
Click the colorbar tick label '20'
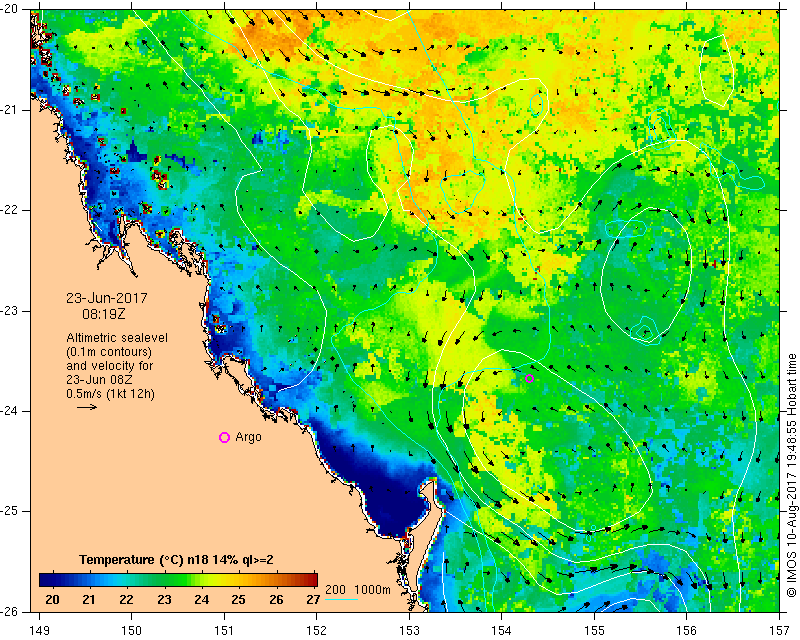coord(52,599)
